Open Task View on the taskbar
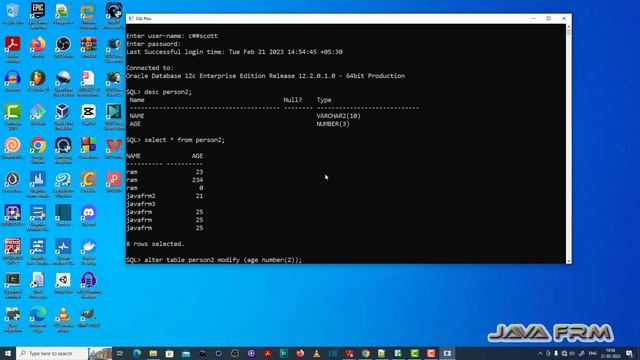 click(x=120, y=353)
